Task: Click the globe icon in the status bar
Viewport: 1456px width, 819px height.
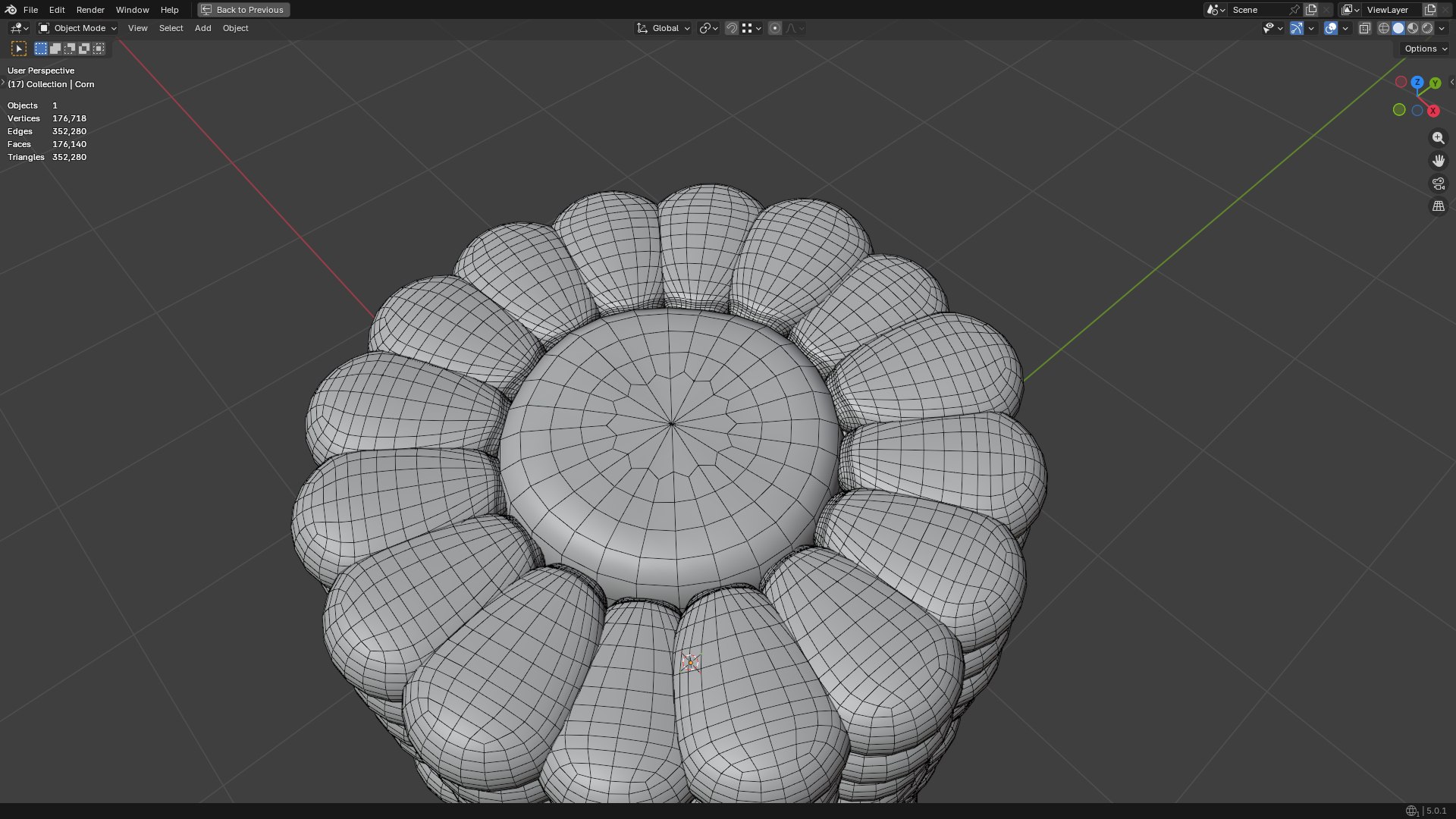Action: click(x=1411, y=811)
